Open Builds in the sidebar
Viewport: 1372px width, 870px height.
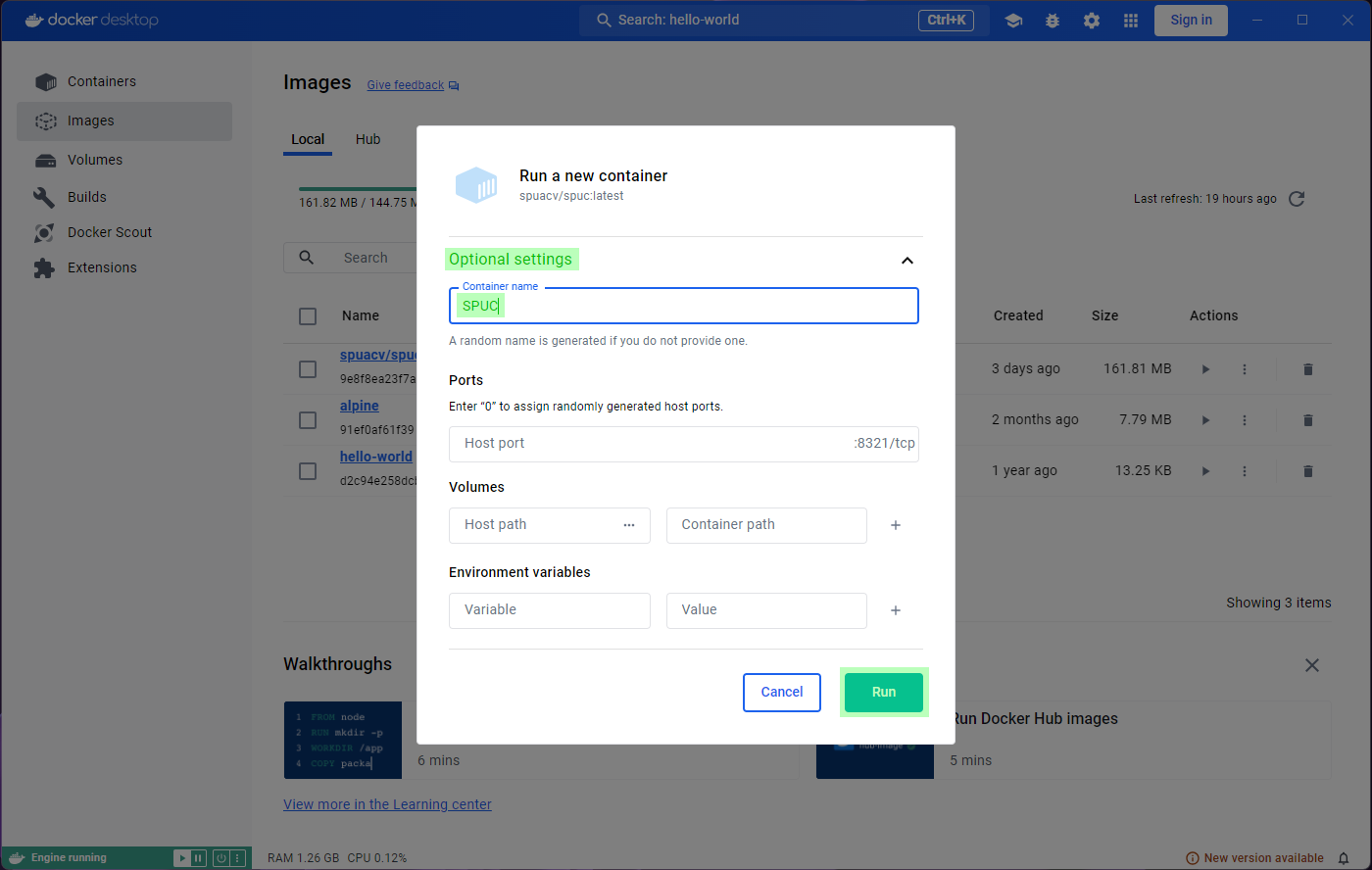[x=124, y=197]
